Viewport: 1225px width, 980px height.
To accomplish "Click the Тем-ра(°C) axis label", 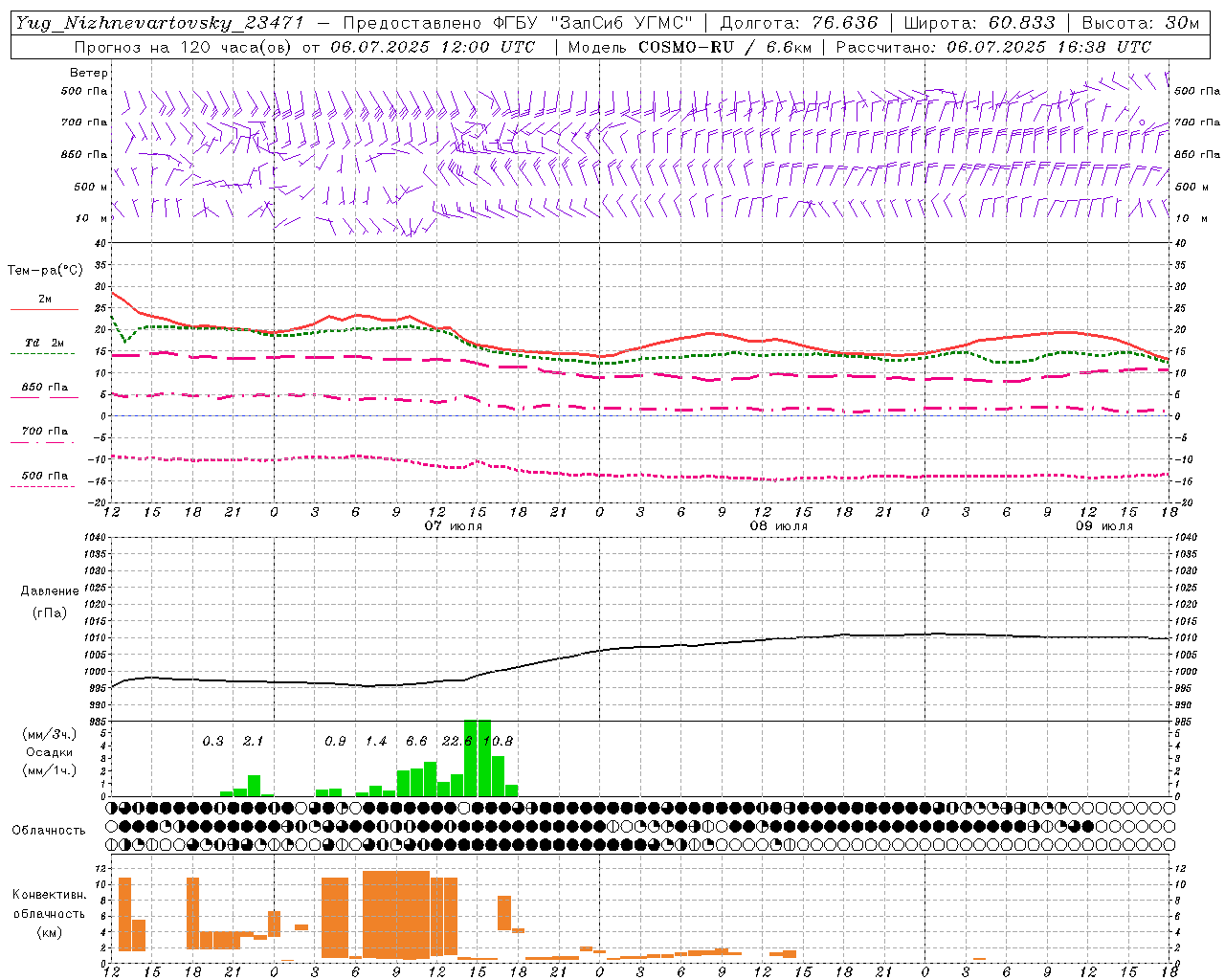I will pos(45,271).
